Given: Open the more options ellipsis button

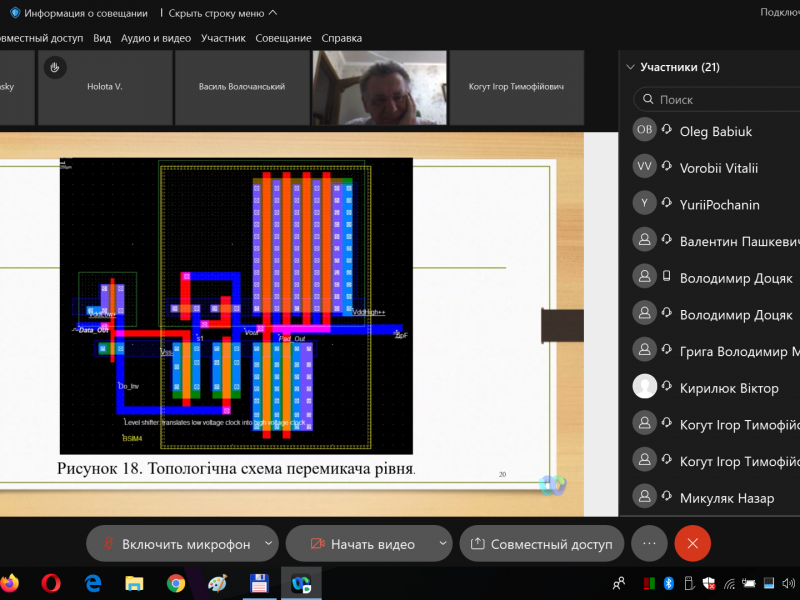Looking at the screenshot, I should [x=649, y=544].
